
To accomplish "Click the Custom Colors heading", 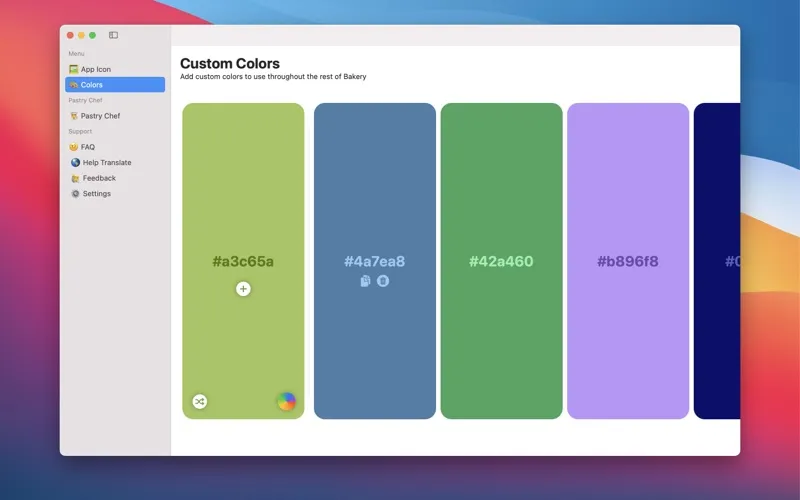I will tap(230, 63).
